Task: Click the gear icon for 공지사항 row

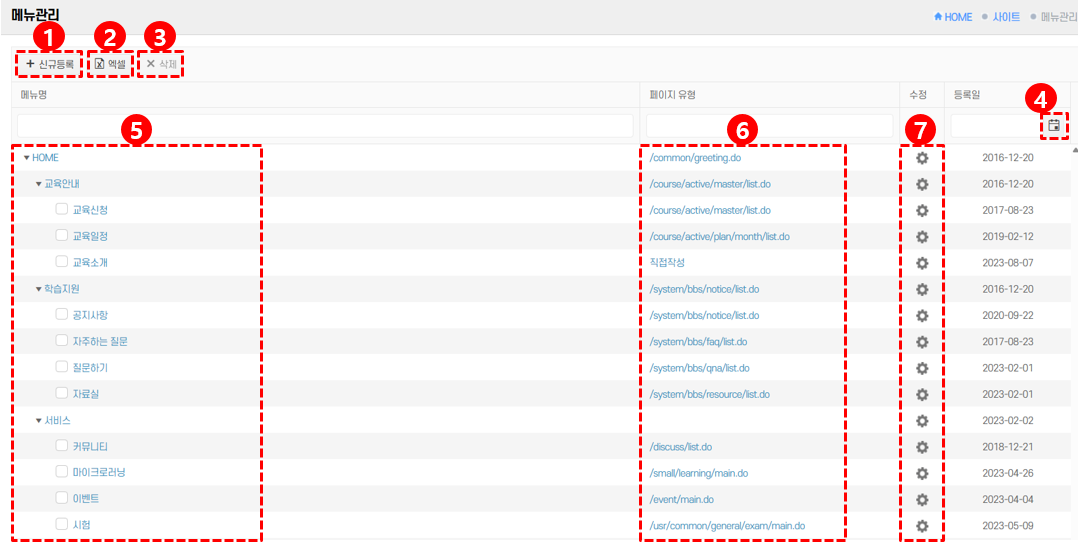Action: pyautogui.click(x=922, y=315)
